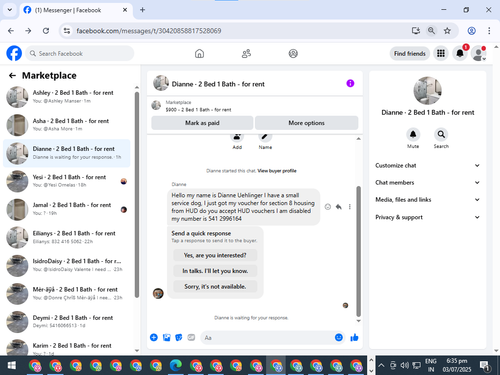Show hidden system tray icons
Viewport: 500px width, 375px height.
coord(381,365)
